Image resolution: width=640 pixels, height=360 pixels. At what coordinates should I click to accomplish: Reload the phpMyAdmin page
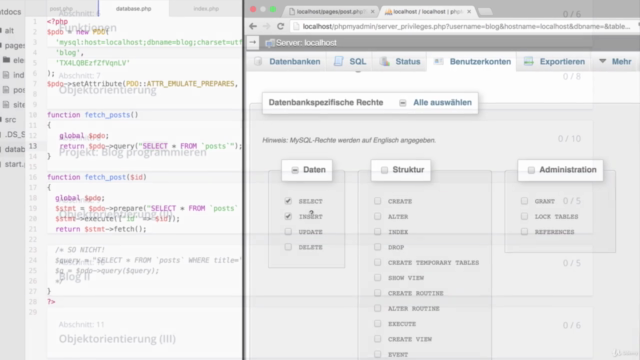pyautogui.click(x=280, y=26)
